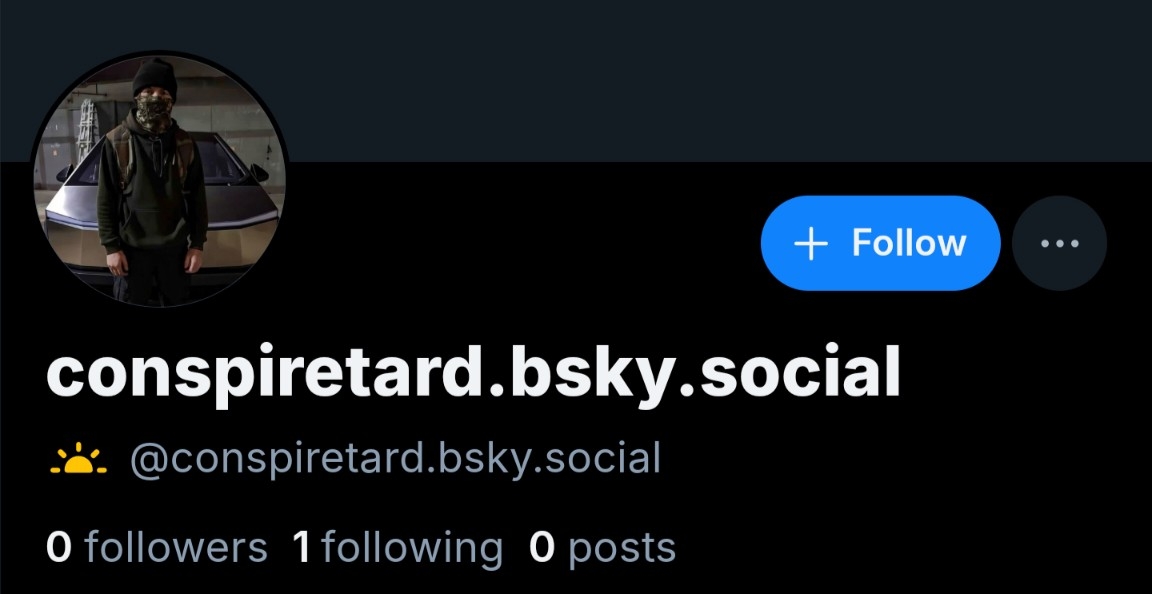Click the following count number one
This screenshot has width=1152, height=594.
point(302,548)
